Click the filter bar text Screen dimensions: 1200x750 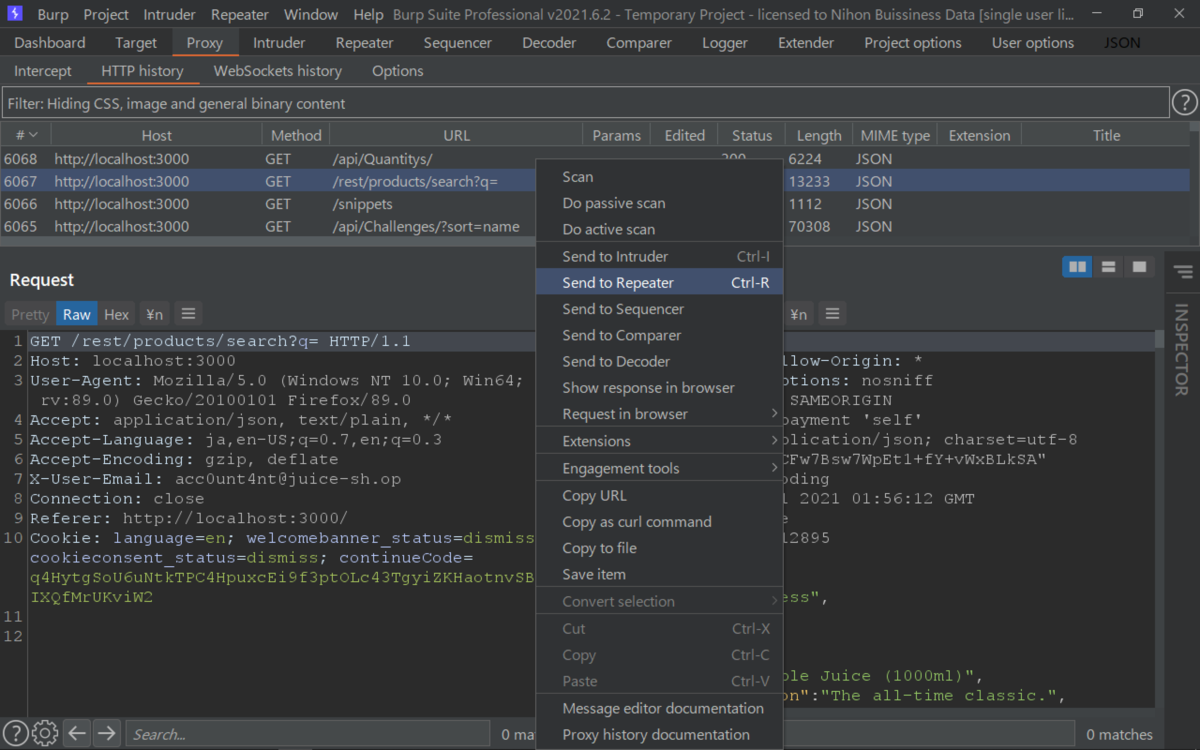(x=176, y=103)
